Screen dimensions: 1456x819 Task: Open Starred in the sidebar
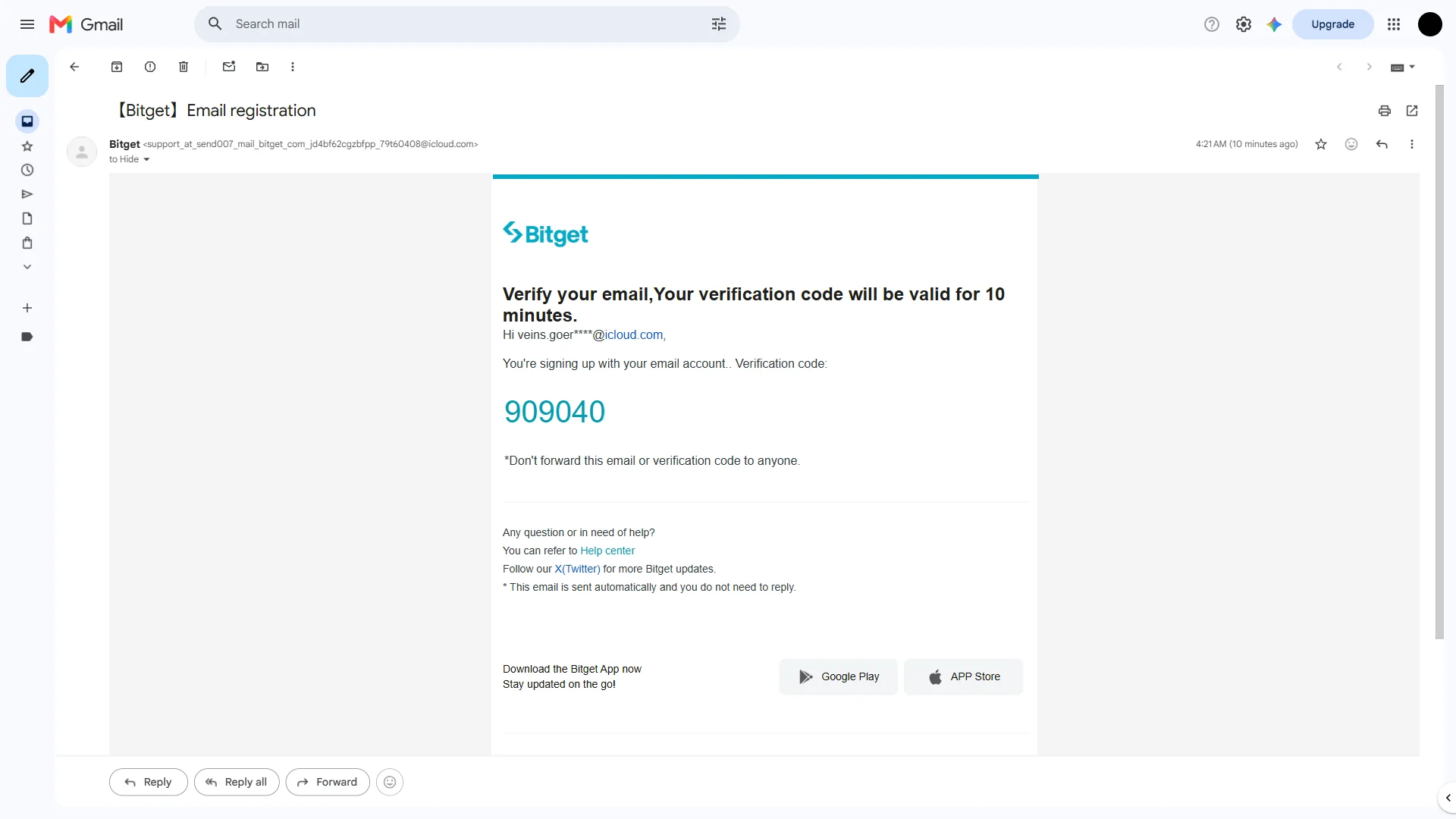click(27, 146)
